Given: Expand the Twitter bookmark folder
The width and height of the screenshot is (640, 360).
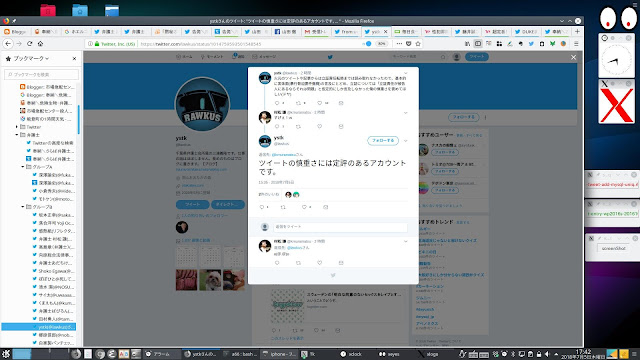Looking at the screenshot, I should click(x=17, y=127).
